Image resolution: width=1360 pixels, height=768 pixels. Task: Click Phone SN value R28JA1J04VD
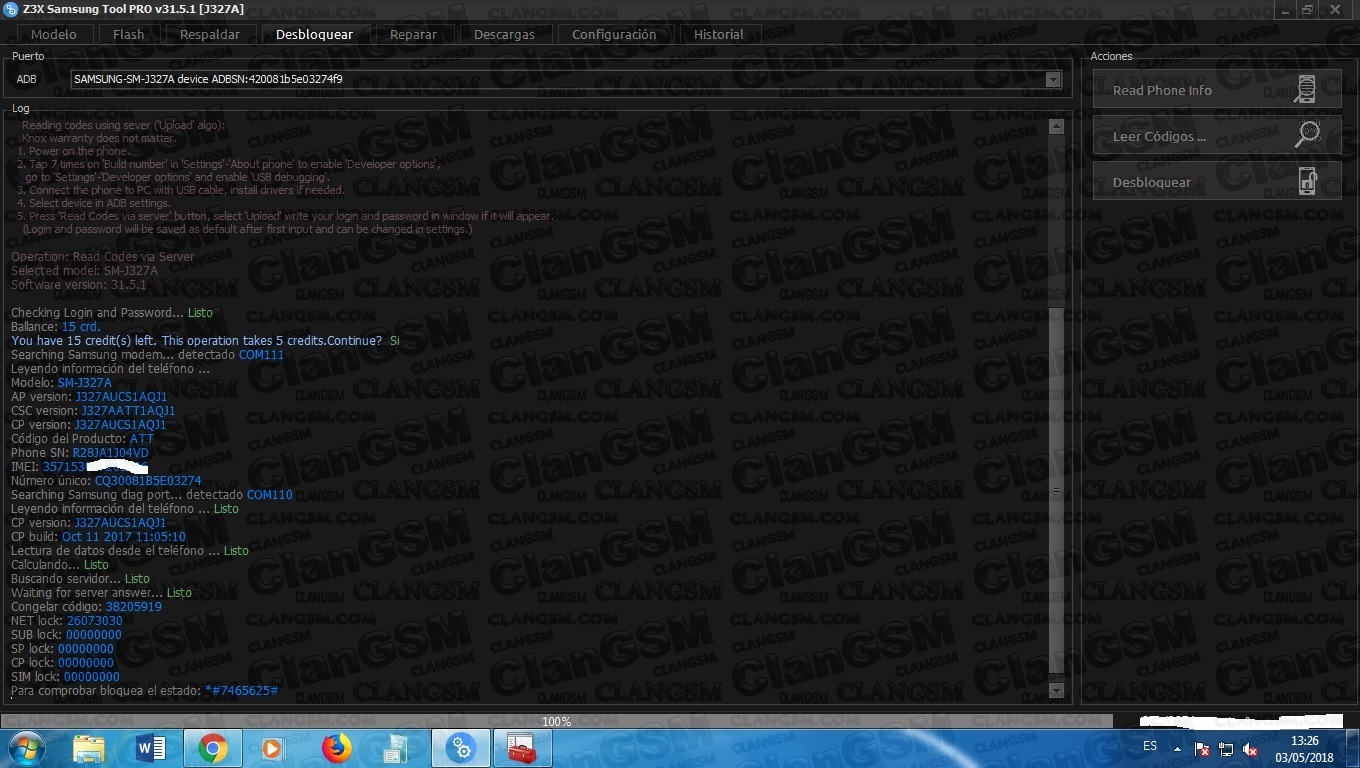[110, 453]
